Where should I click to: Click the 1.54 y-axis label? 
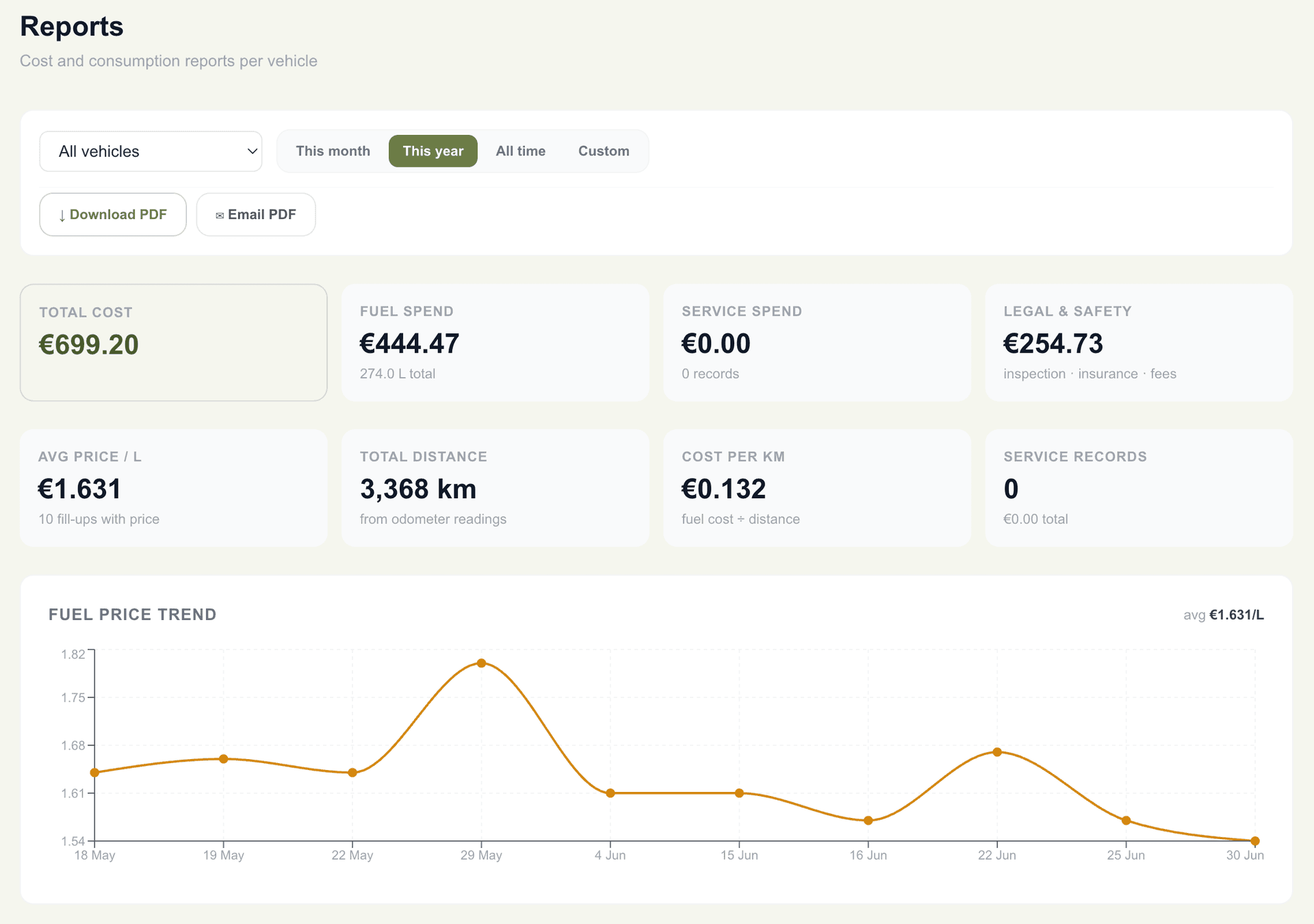(x=73, y=841)
